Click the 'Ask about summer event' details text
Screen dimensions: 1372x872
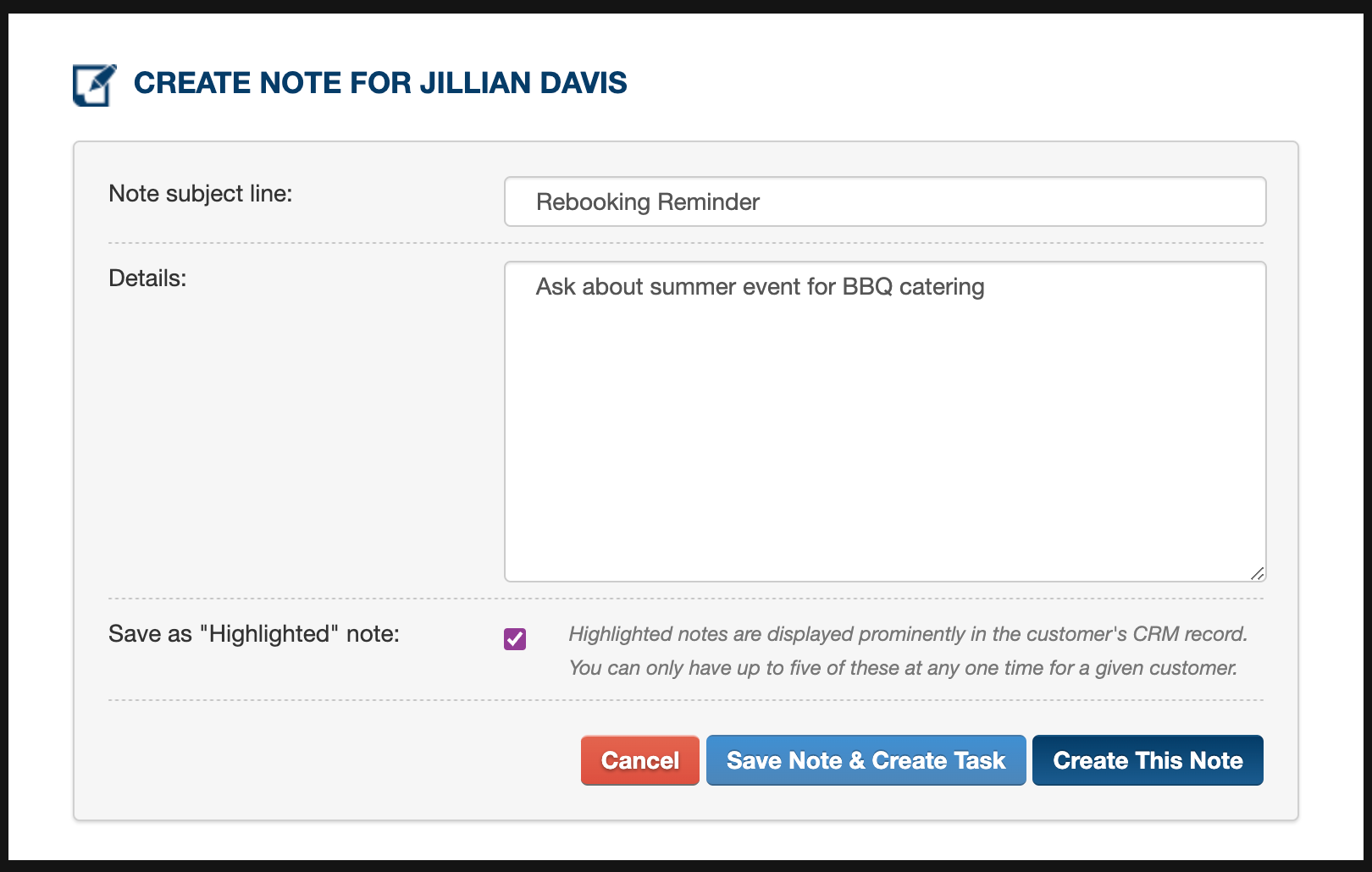761,287
